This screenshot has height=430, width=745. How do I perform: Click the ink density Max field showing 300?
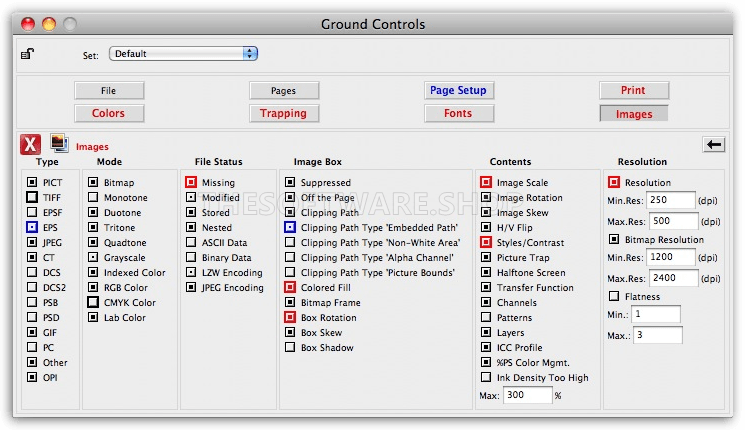point(527,395)
